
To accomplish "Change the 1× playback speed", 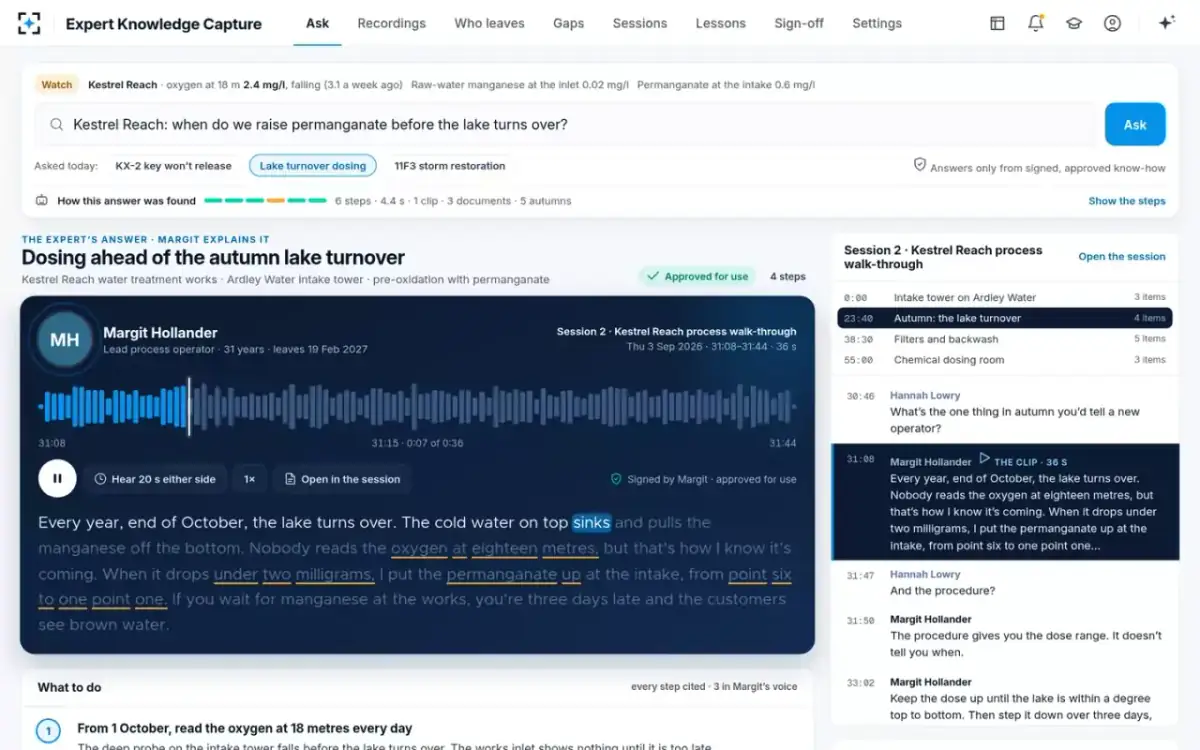I will click(x=250, y=479).
